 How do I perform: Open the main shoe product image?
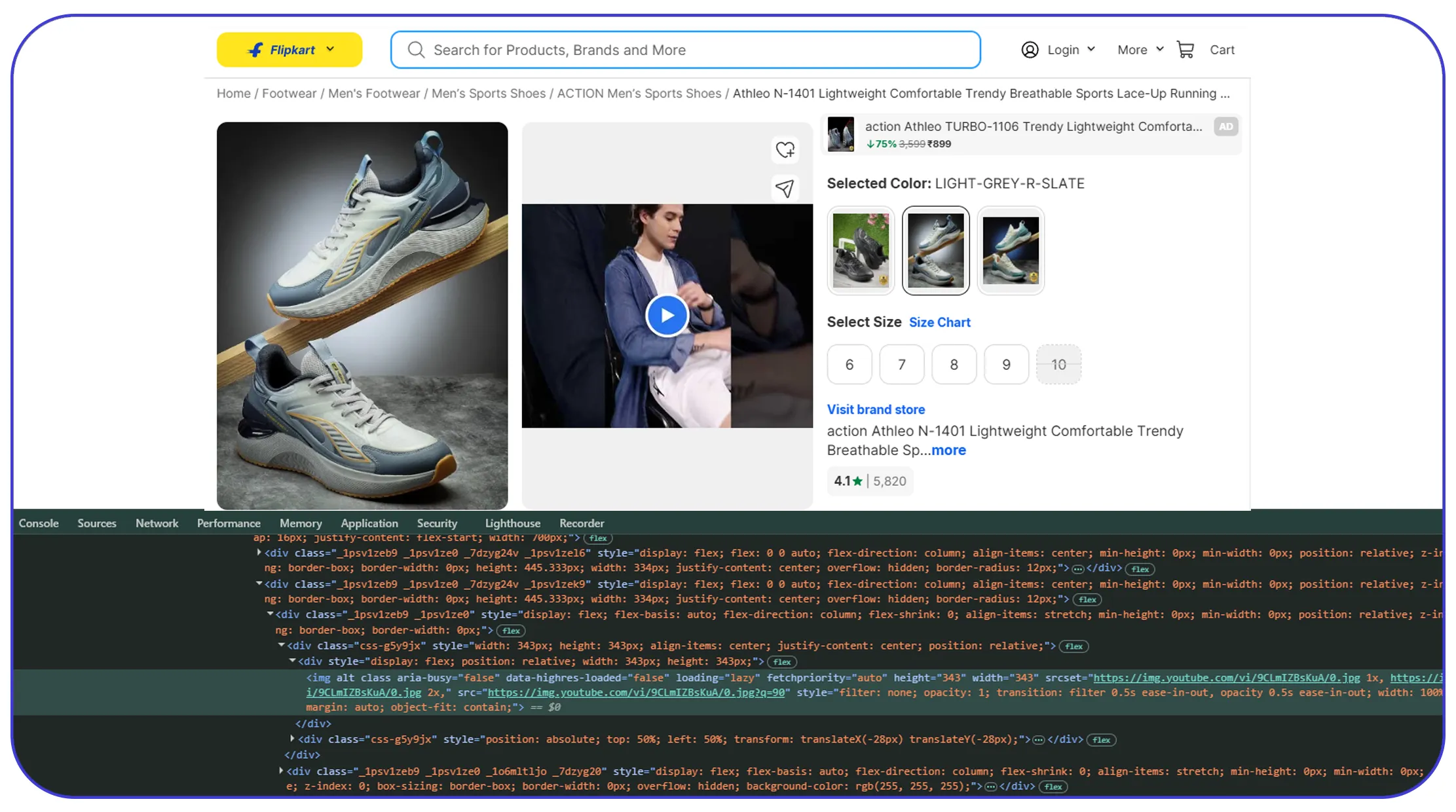pos(362,316)
